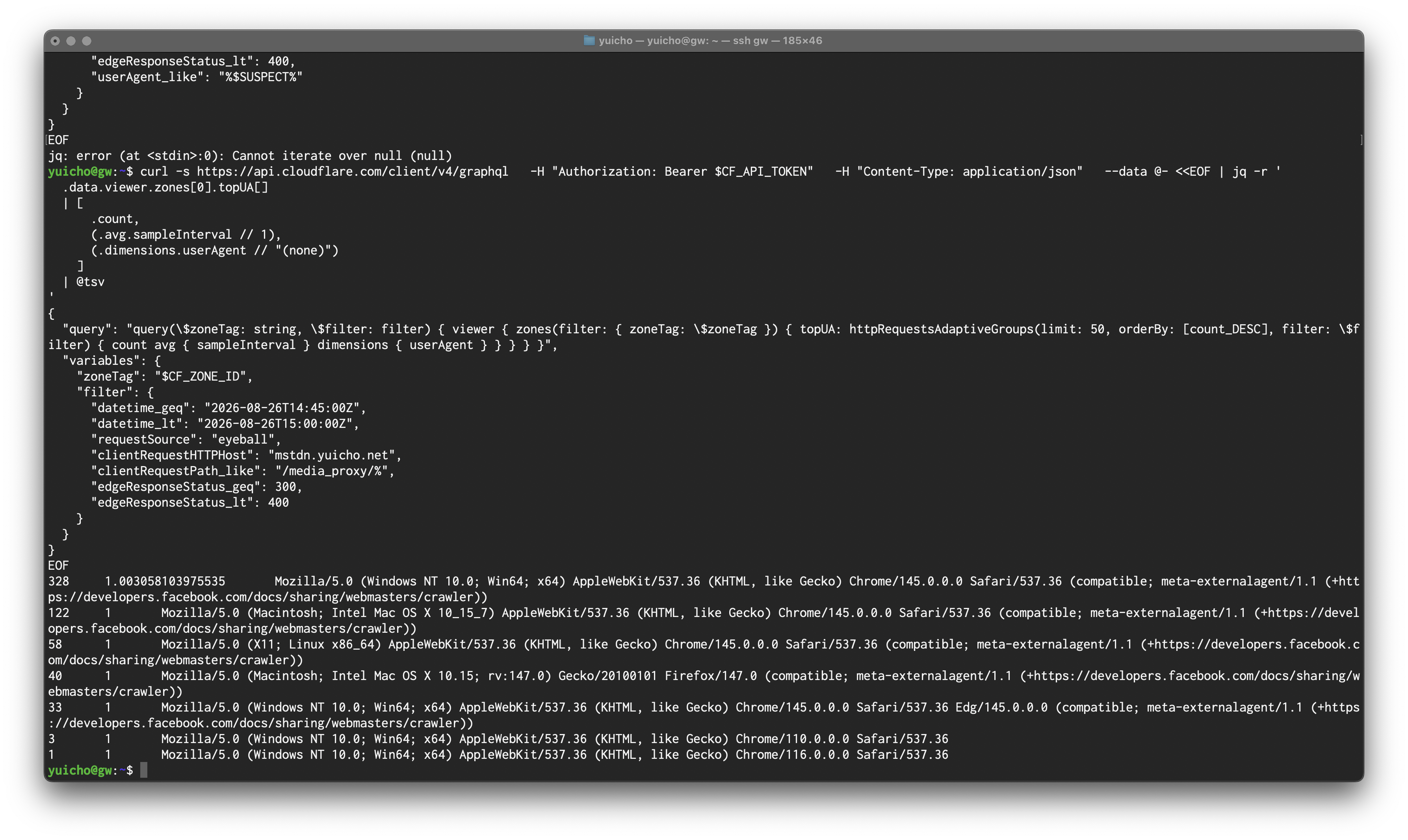
Task: Click 'Edg/145.0.0.0' in the user agent results
Action: tap(1001, 708)
